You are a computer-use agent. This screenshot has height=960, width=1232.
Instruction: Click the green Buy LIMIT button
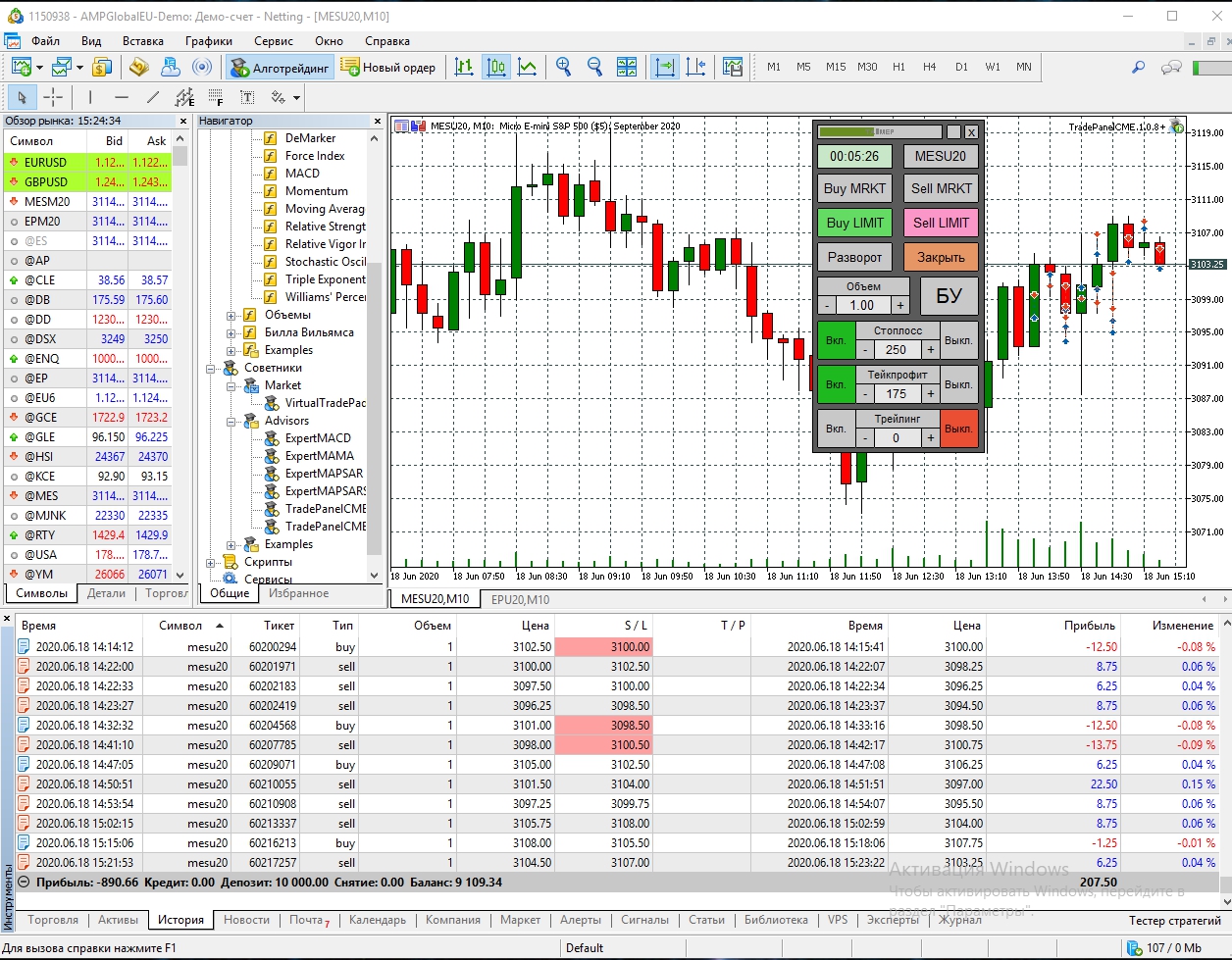[x=854, y=223]
